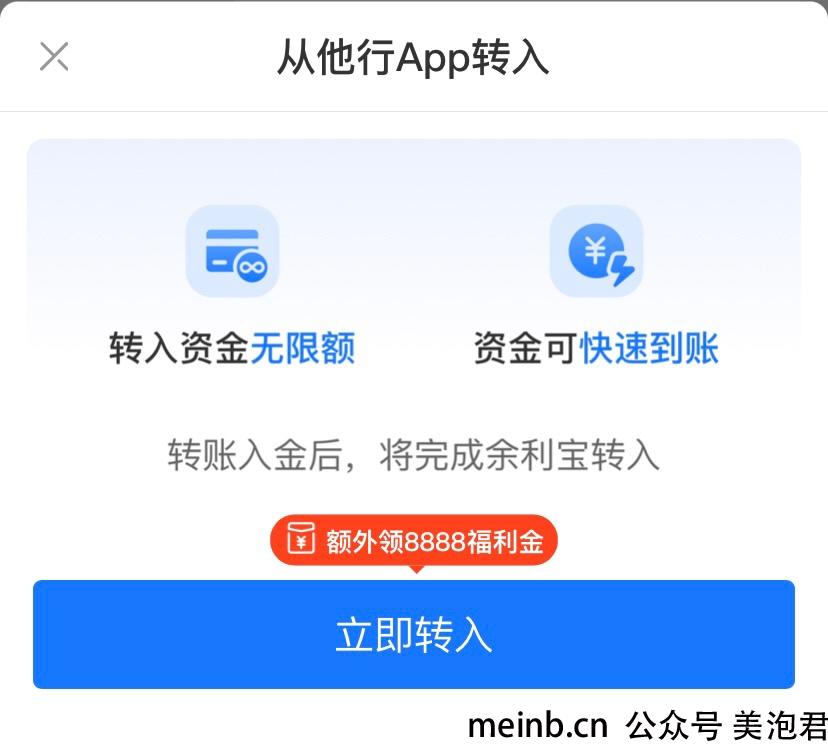Image resolution: width=828 pixels, height=754 pixels.
Task: Tap the red envelope icon in the badge
Action: coord(301,539)
